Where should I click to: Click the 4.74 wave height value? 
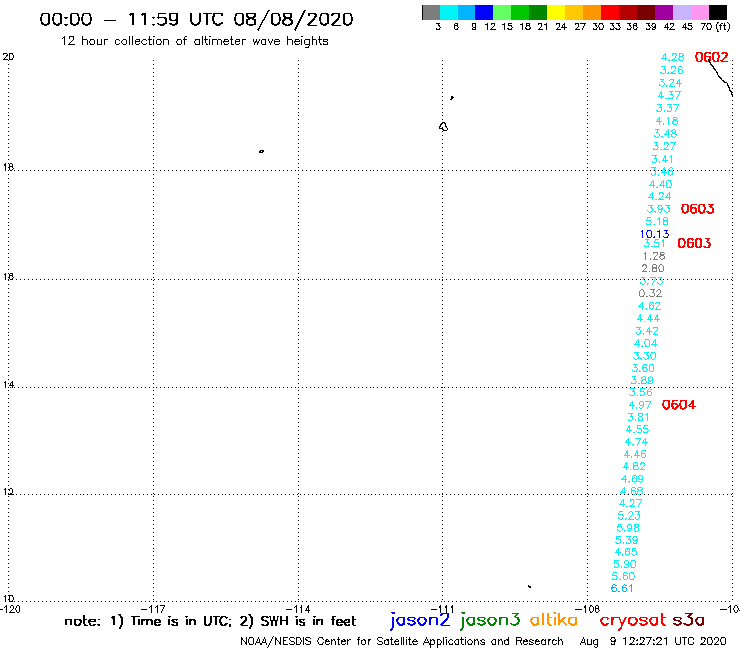tap(636, 442)
